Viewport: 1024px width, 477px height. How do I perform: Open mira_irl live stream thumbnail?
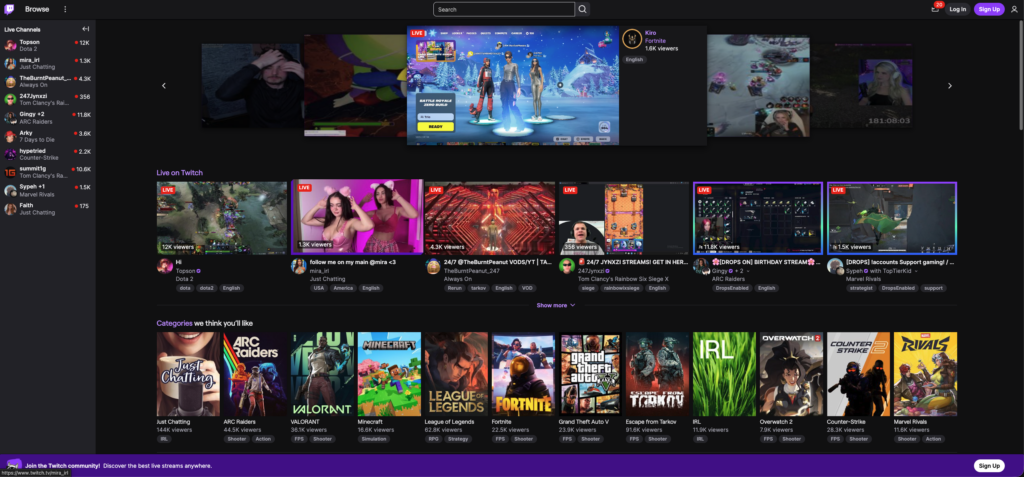[357, 217]
